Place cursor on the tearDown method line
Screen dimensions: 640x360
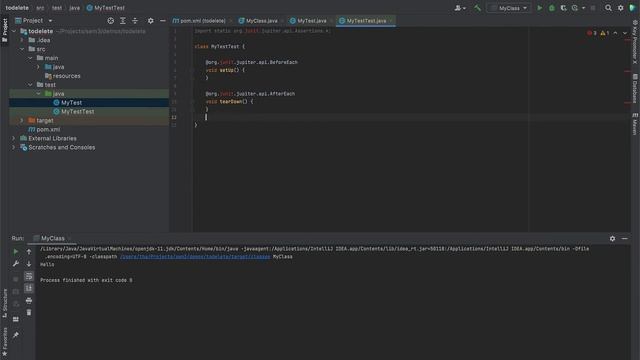[x=229, y=102]
